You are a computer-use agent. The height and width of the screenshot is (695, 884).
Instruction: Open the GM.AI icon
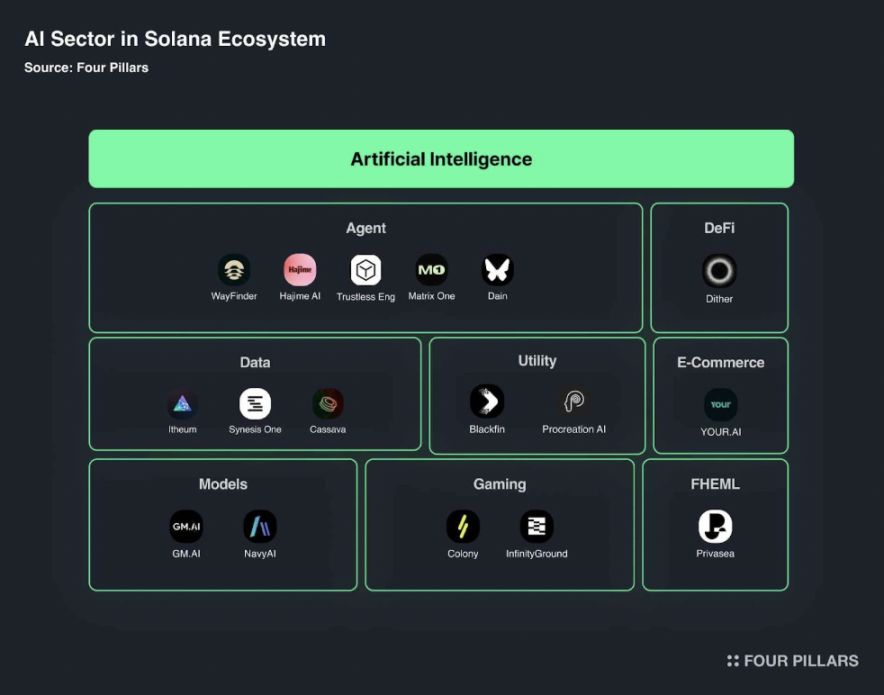[186, 526]
